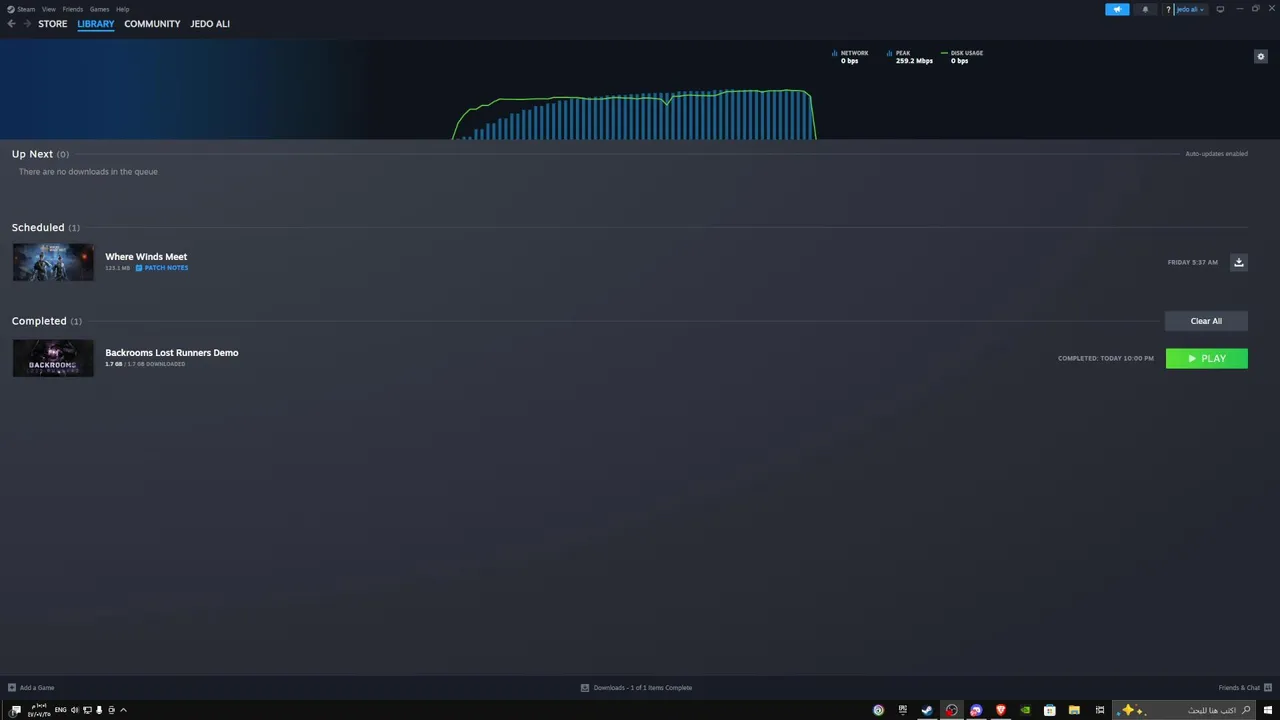Image resolution: width=1280 pixels, height=720 pixels.
Task: Open download settings gear
Action: (x=1260, y=56)
